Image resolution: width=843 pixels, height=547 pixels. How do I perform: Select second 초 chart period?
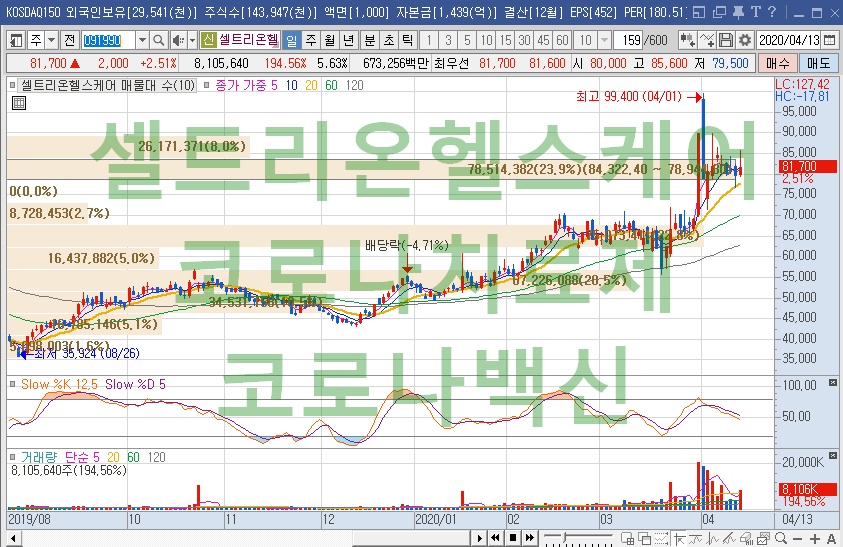point(389,40)
